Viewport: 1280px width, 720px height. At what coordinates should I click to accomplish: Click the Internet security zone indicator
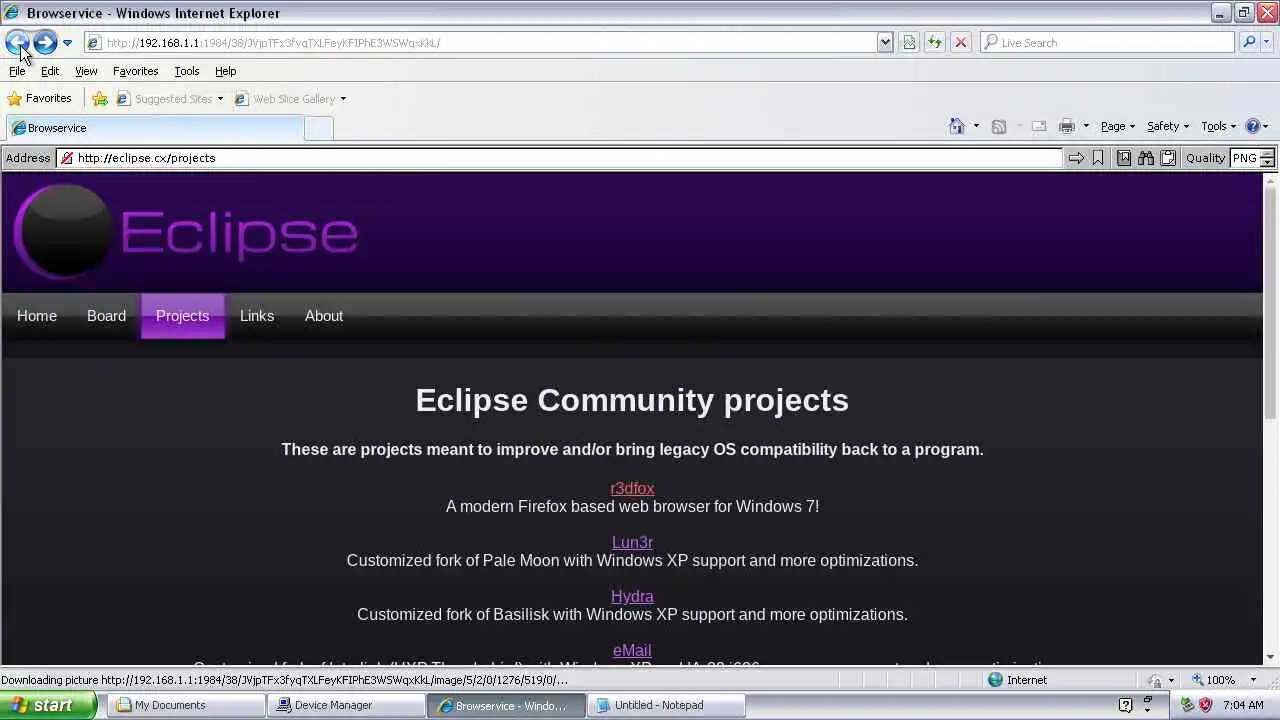1017,680
